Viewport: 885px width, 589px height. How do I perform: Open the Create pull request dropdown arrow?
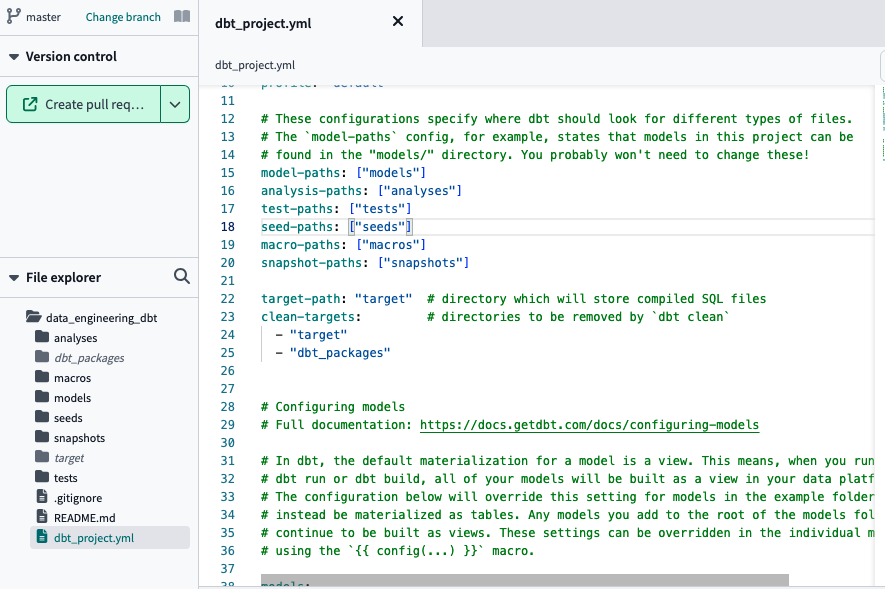coord(175,104)
